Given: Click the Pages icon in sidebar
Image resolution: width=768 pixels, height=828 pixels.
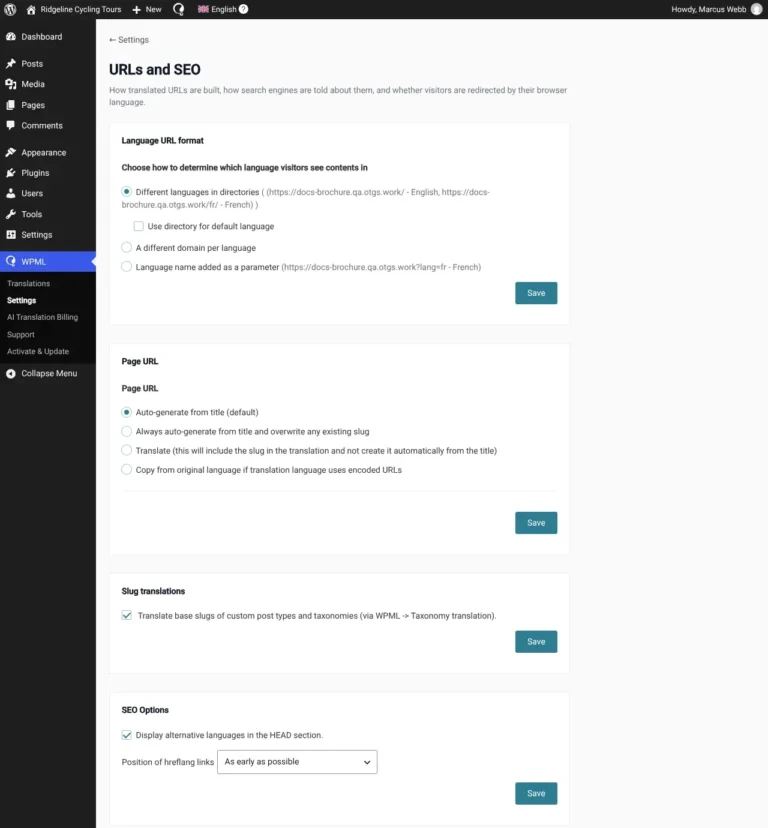Looking at the screenshot, I should (x=11, y=105).
